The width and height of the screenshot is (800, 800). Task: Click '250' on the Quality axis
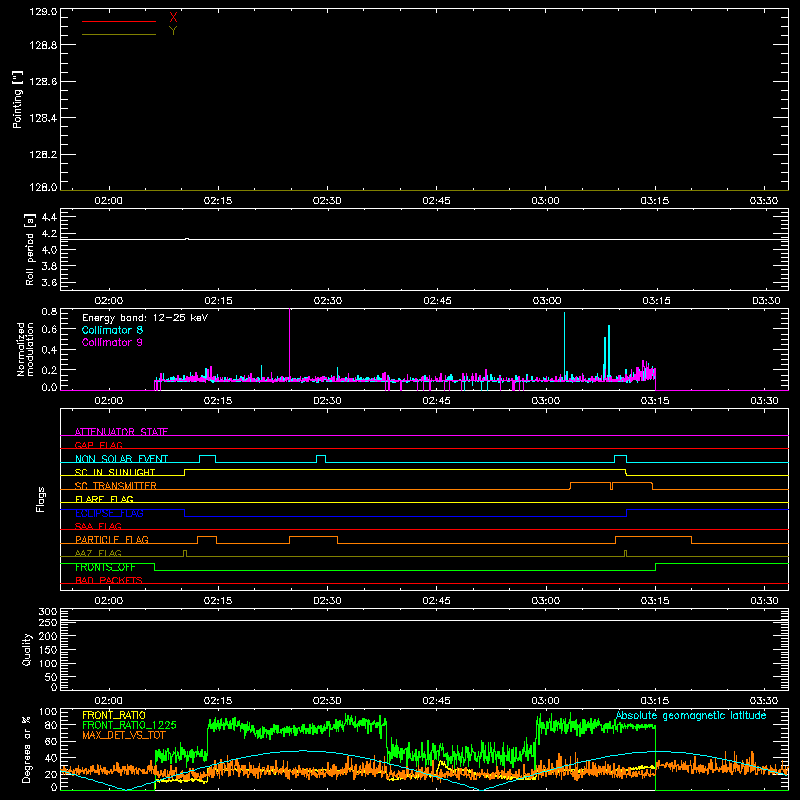click(x=47, y=623)
